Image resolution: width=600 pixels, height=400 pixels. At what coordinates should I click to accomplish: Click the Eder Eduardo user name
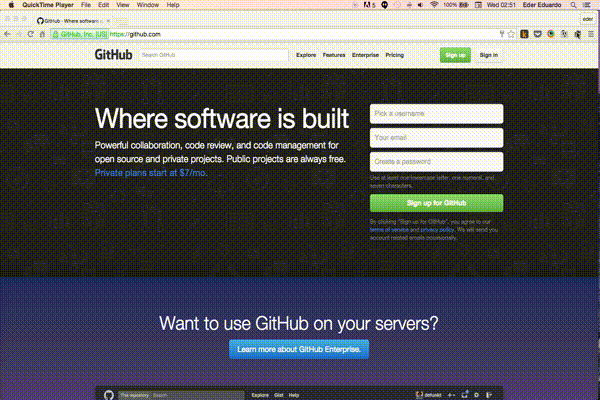click(x=542, y=5)
